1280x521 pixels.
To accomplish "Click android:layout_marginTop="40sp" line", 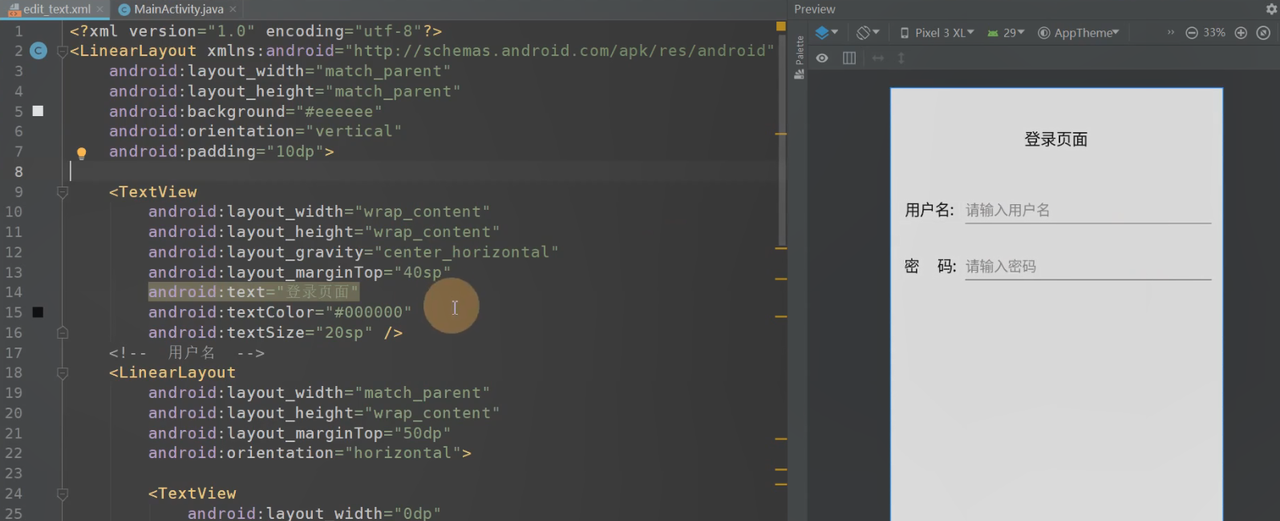I will pos(300,272).
